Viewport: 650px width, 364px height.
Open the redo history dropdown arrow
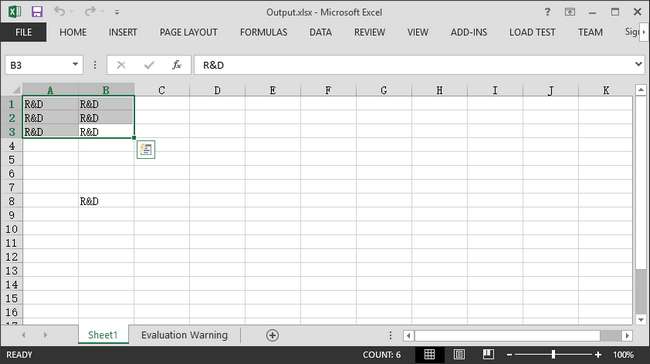pyautogui.click(x=102, y=12)
